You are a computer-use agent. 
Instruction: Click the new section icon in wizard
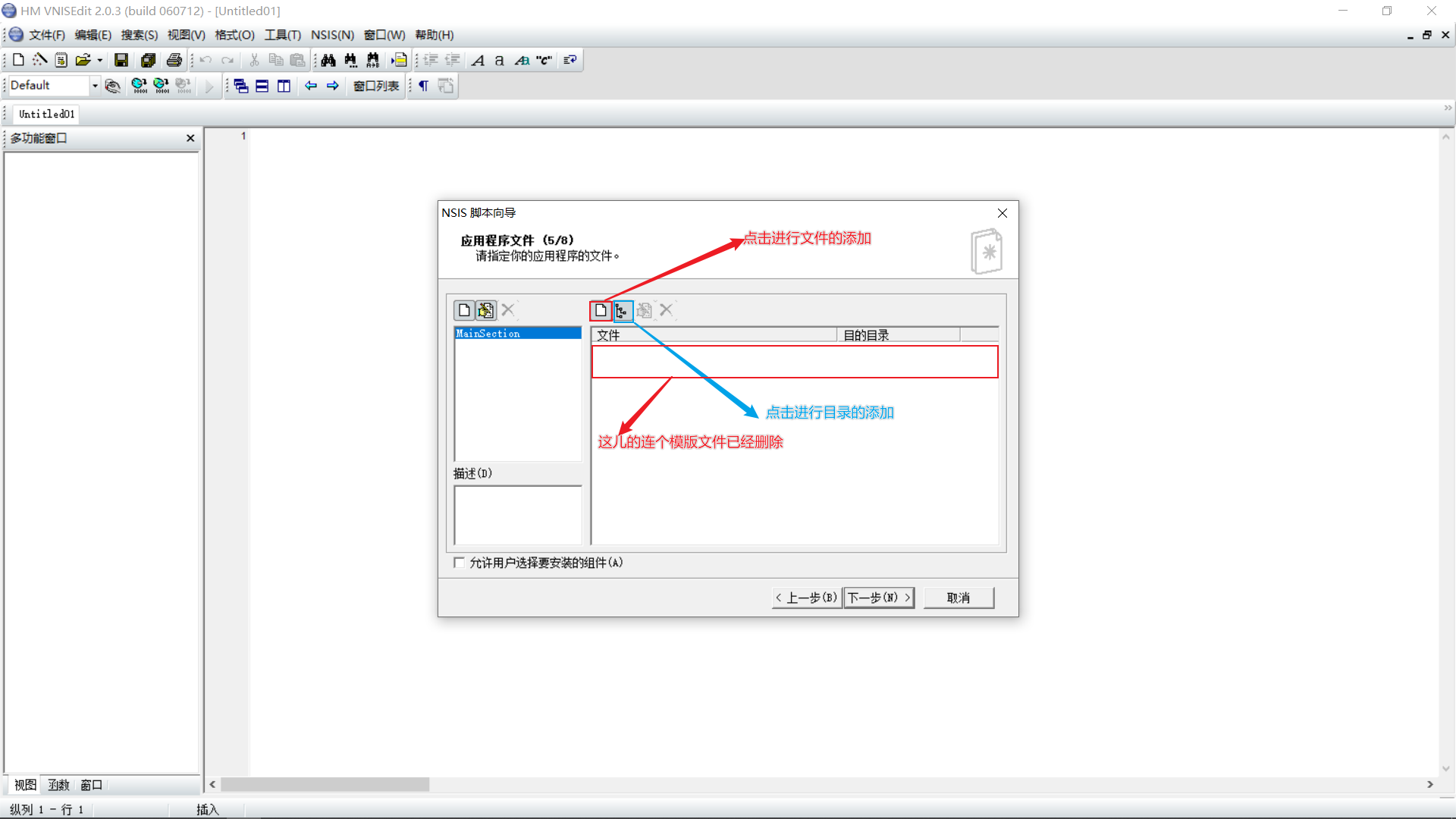[x=464, y=310]
